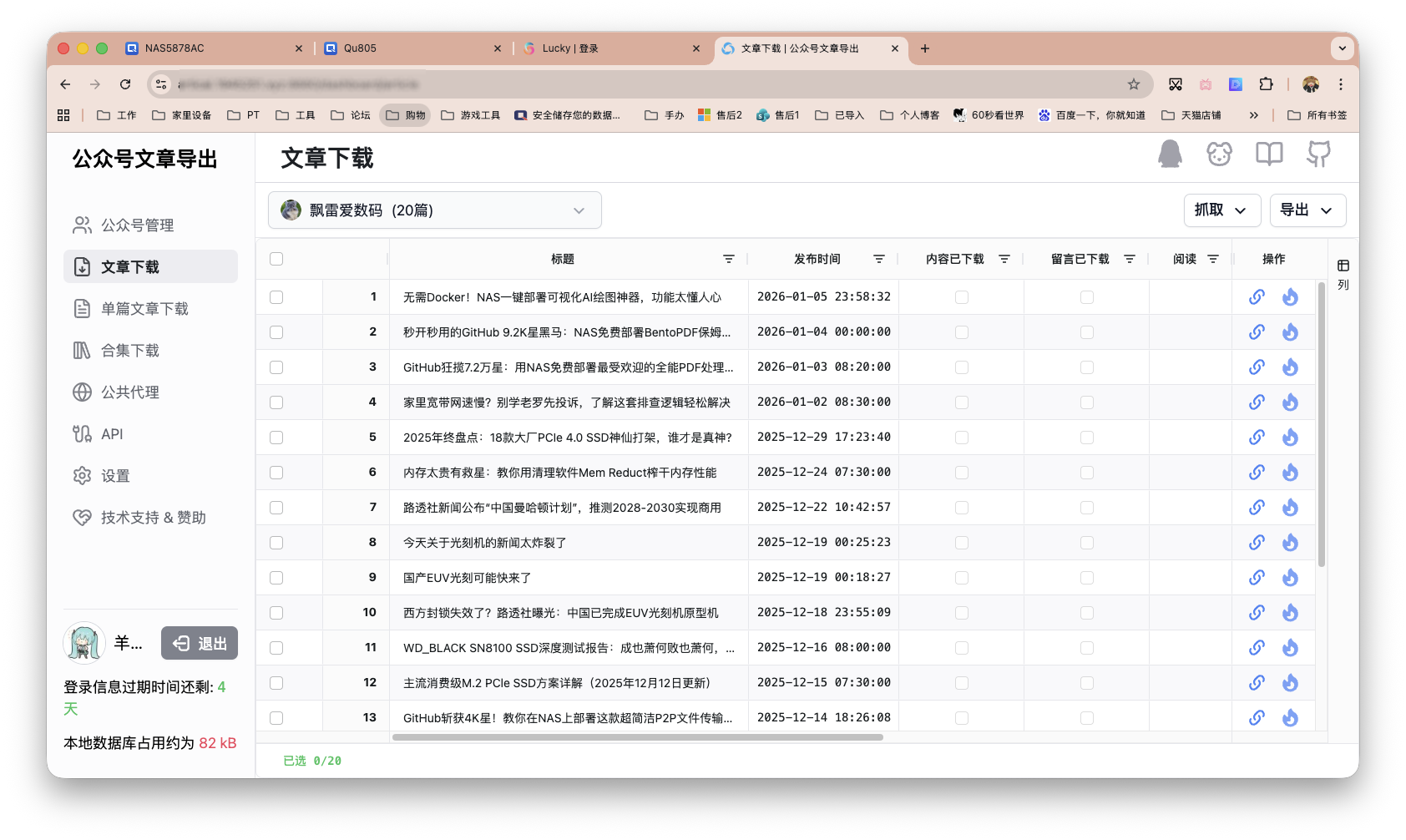
Task: Toggle the select-all checkbox in table header
Action: 276,259
